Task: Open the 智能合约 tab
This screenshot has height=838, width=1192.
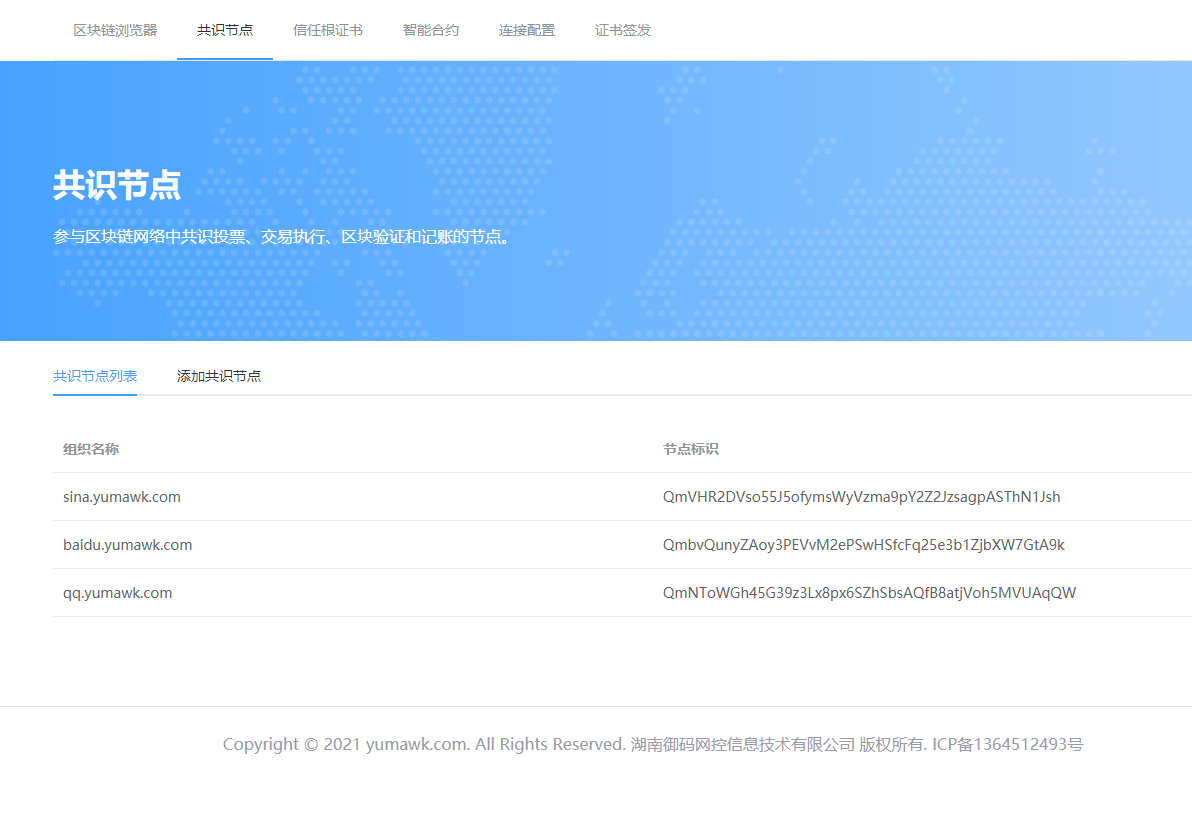Action: (x=431, y=30)
